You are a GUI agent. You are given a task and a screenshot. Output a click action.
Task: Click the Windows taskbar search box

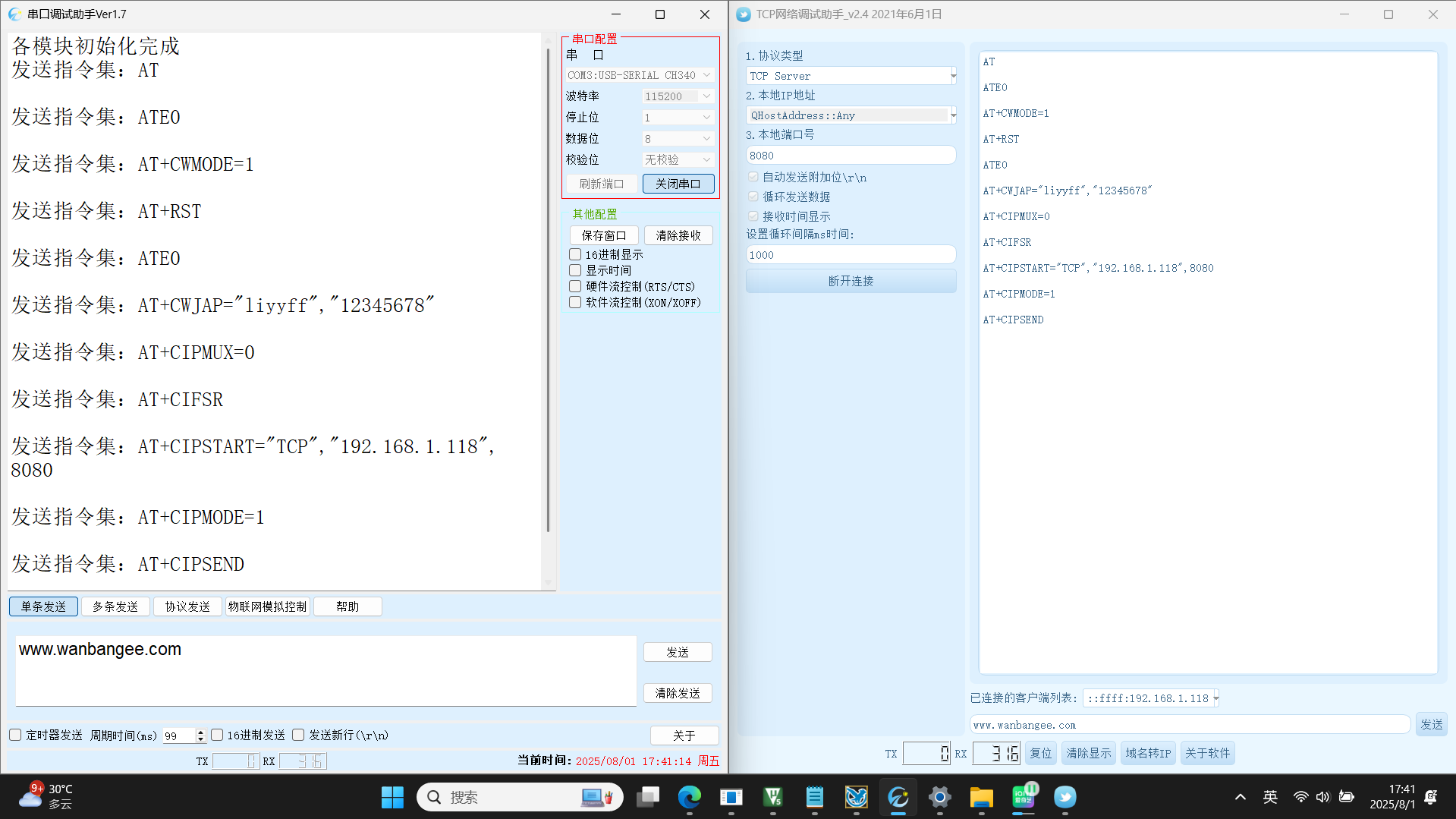click(520, 797)
